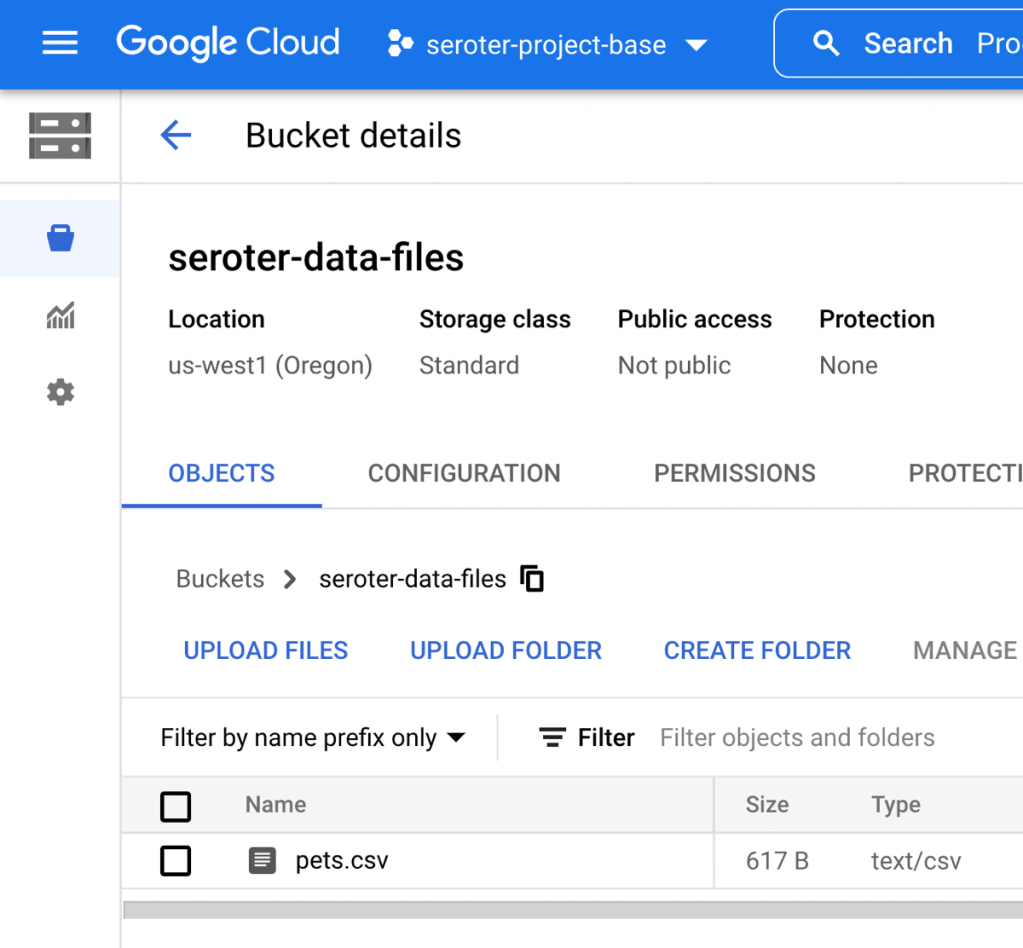Tick the select-all checkbox in the table header
Screen dimensions: 1023x948
pyautogui.click(x=176, y=806)
